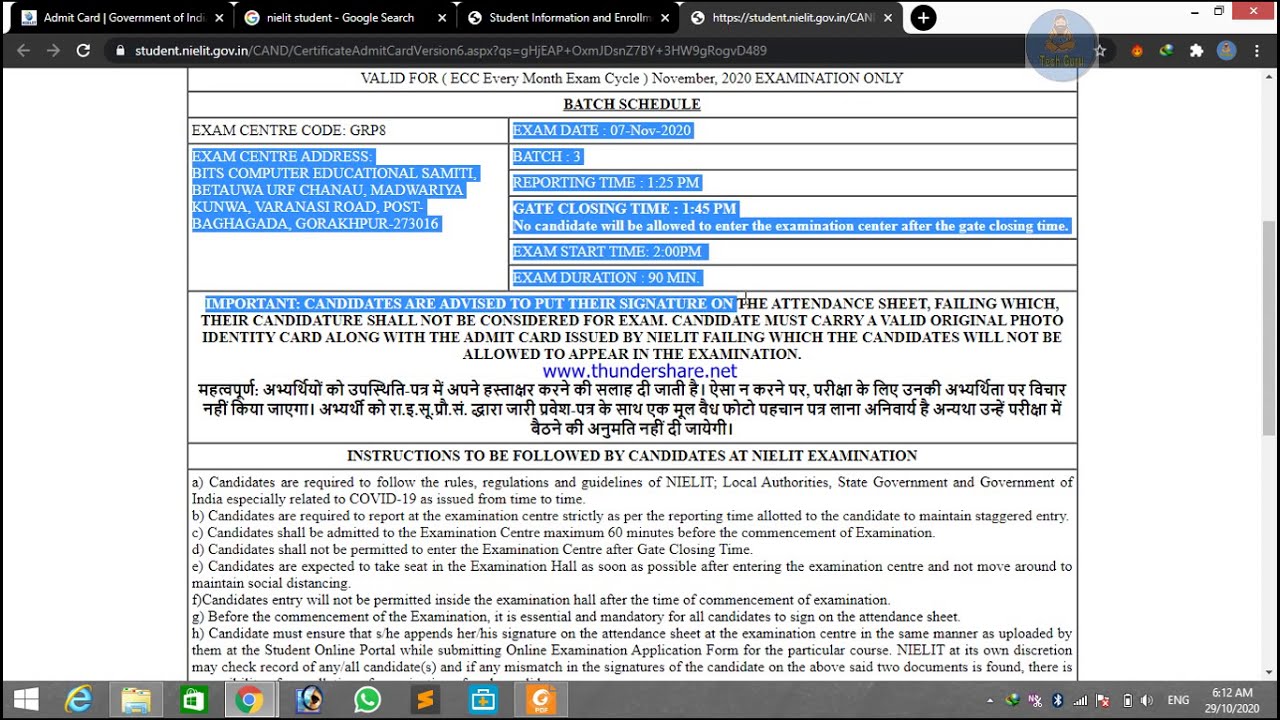The image size is (1280, 720).
Task: Open the clock showing 6:12 AM
Action: pyautogui.click(x=1231, y=700)
